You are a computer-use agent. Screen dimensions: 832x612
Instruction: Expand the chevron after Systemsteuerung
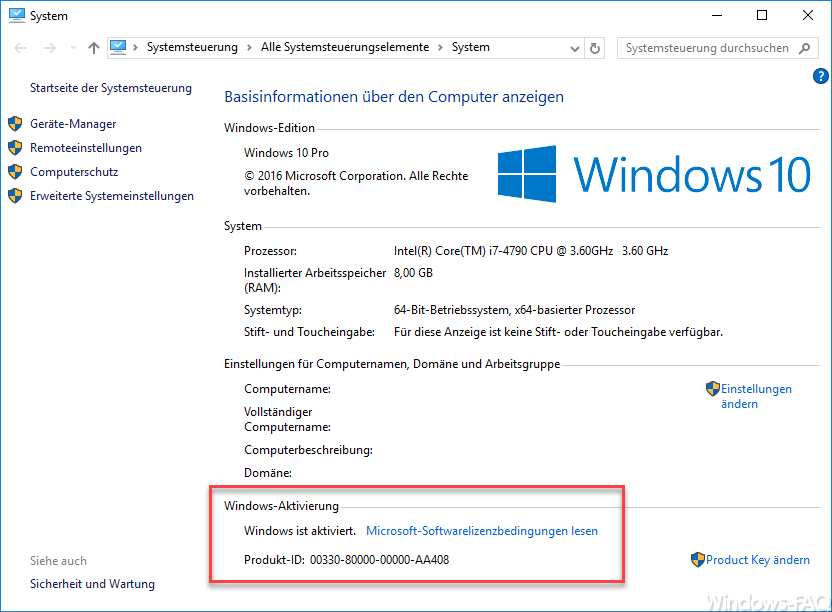point(249,48)
